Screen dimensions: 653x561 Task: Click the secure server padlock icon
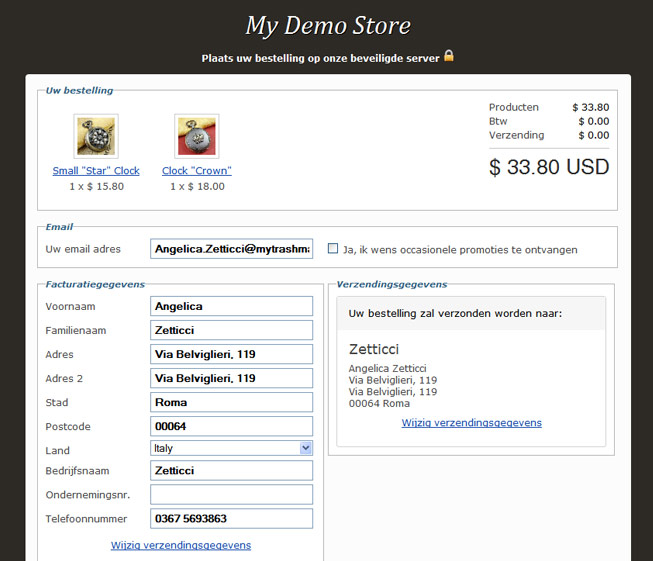pos(449,56)
